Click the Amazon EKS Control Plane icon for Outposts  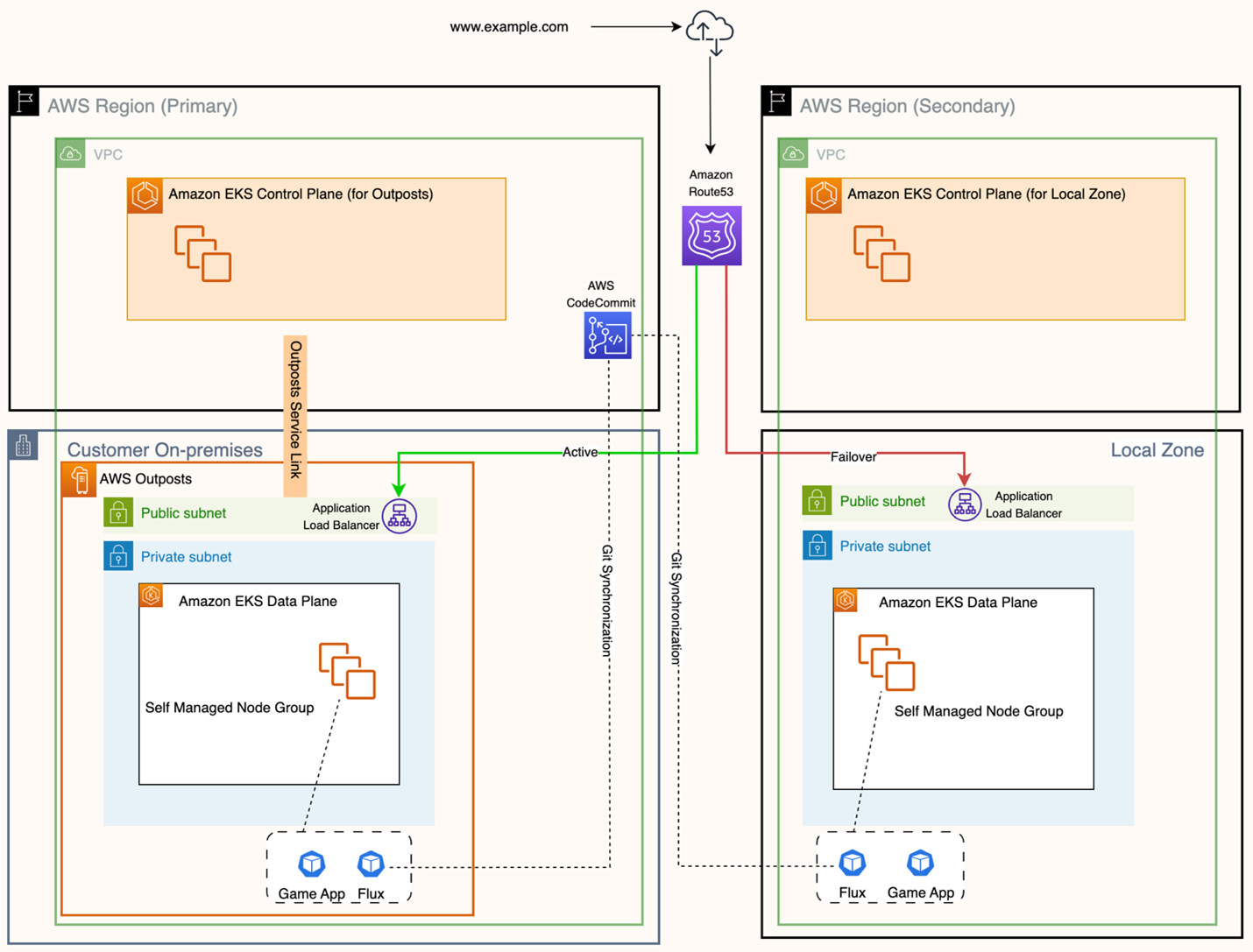point(145,194)
